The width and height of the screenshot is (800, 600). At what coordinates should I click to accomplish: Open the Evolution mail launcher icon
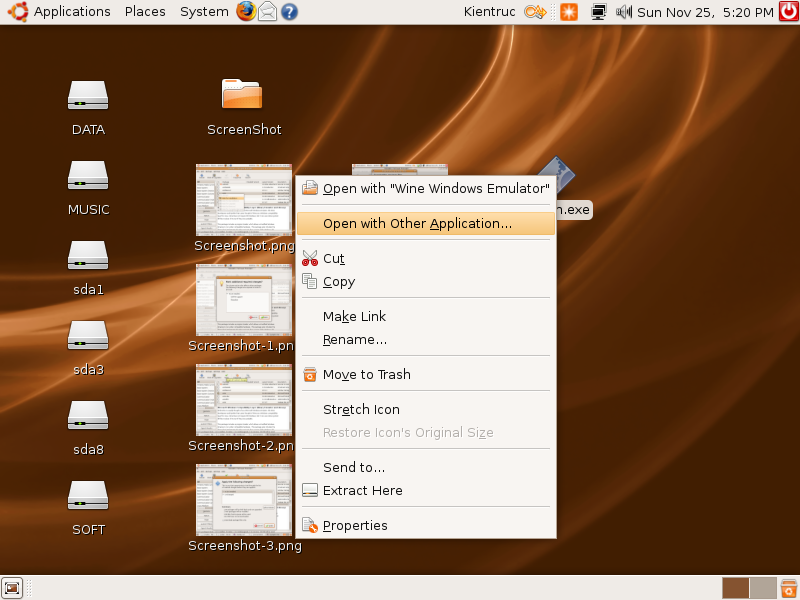267,12
